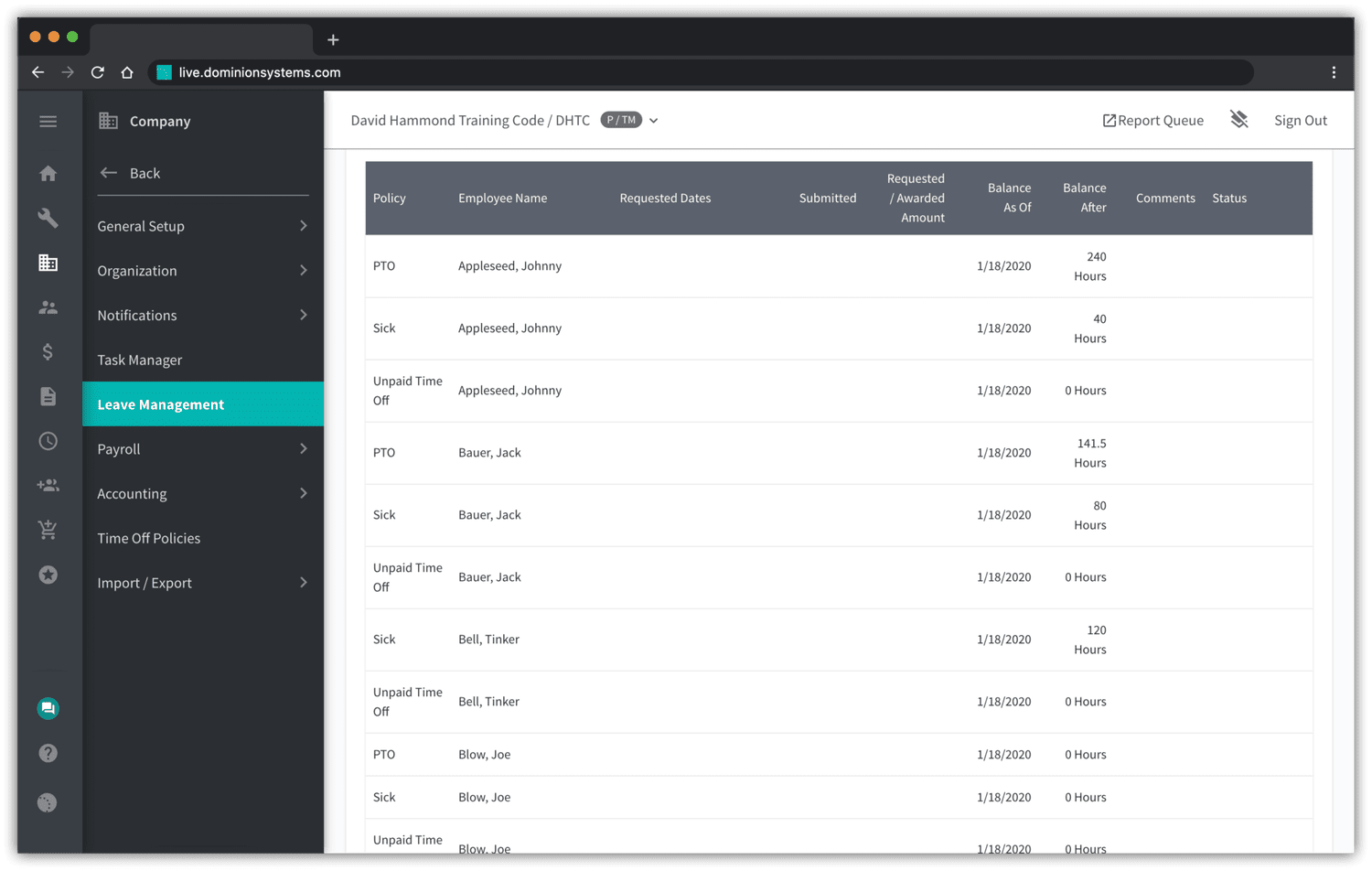Click the browser back arrow

coord(38,72)
